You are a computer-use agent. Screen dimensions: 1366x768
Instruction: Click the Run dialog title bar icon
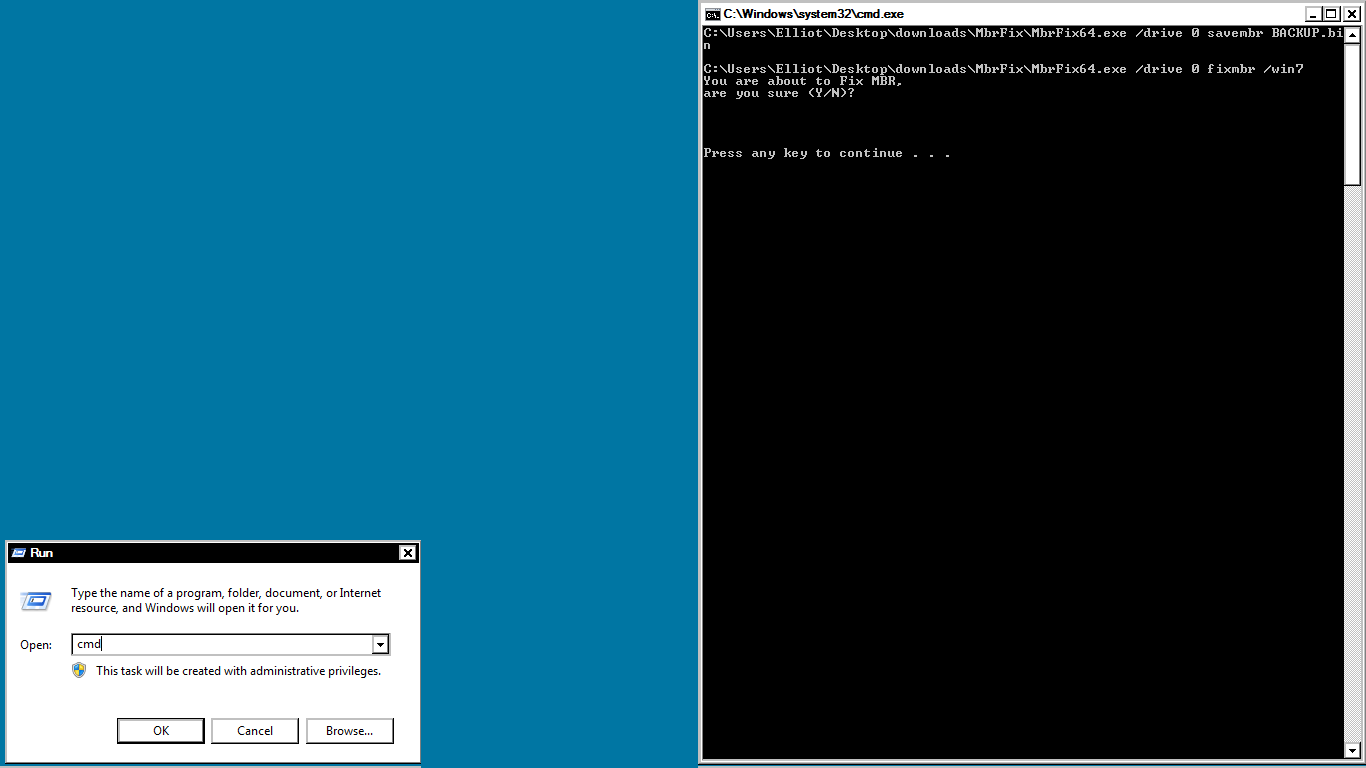pyautogui.click(x=17, y=552)
